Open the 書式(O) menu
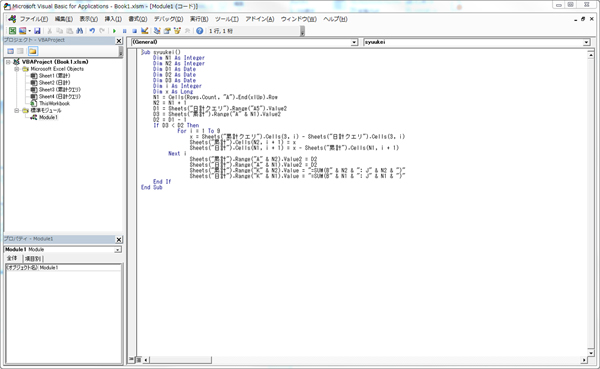600x369 pixels. [x=138, y=19]
